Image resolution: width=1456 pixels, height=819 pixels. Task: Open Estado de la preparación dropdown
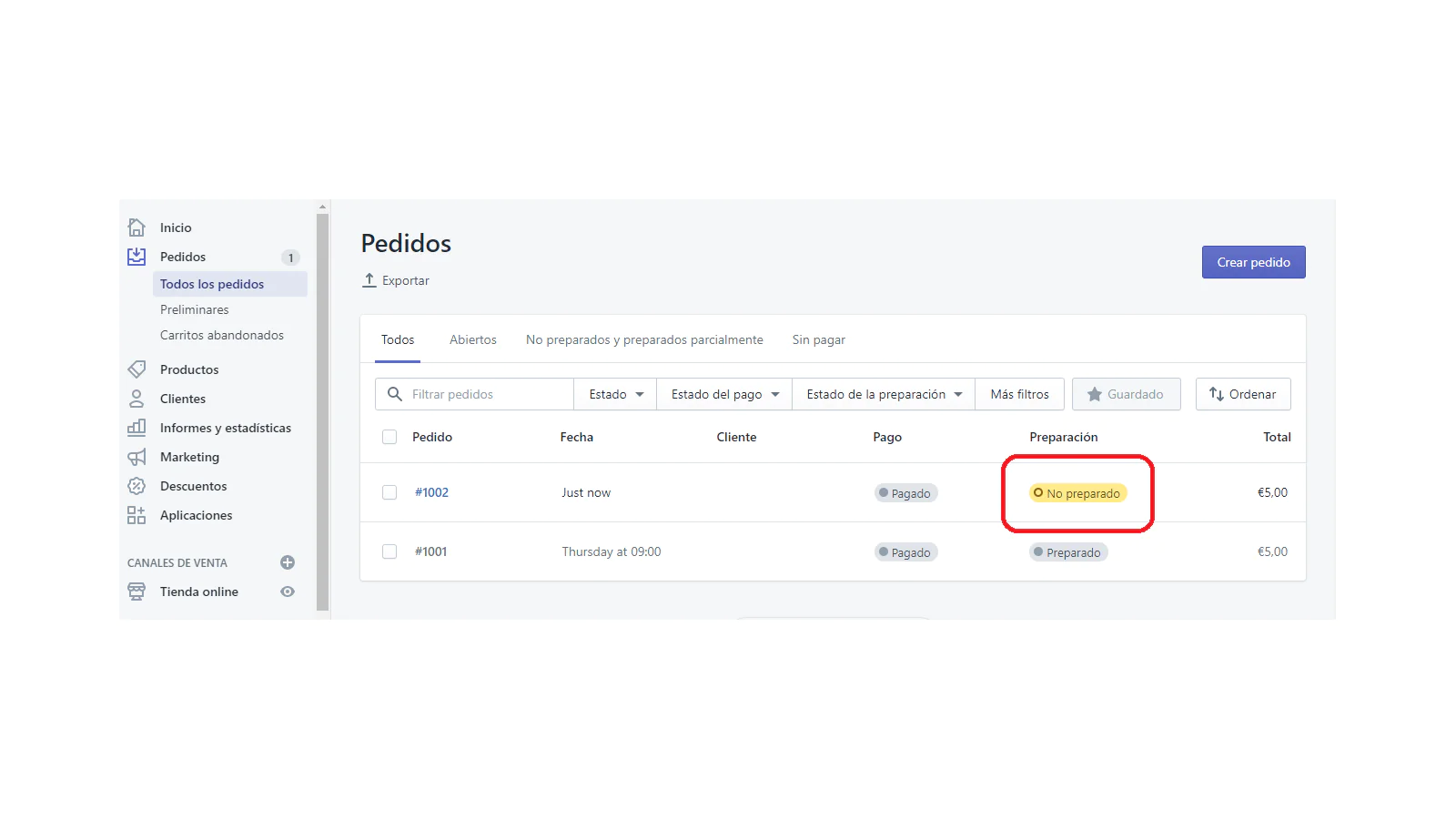click(x=884, y=394)
